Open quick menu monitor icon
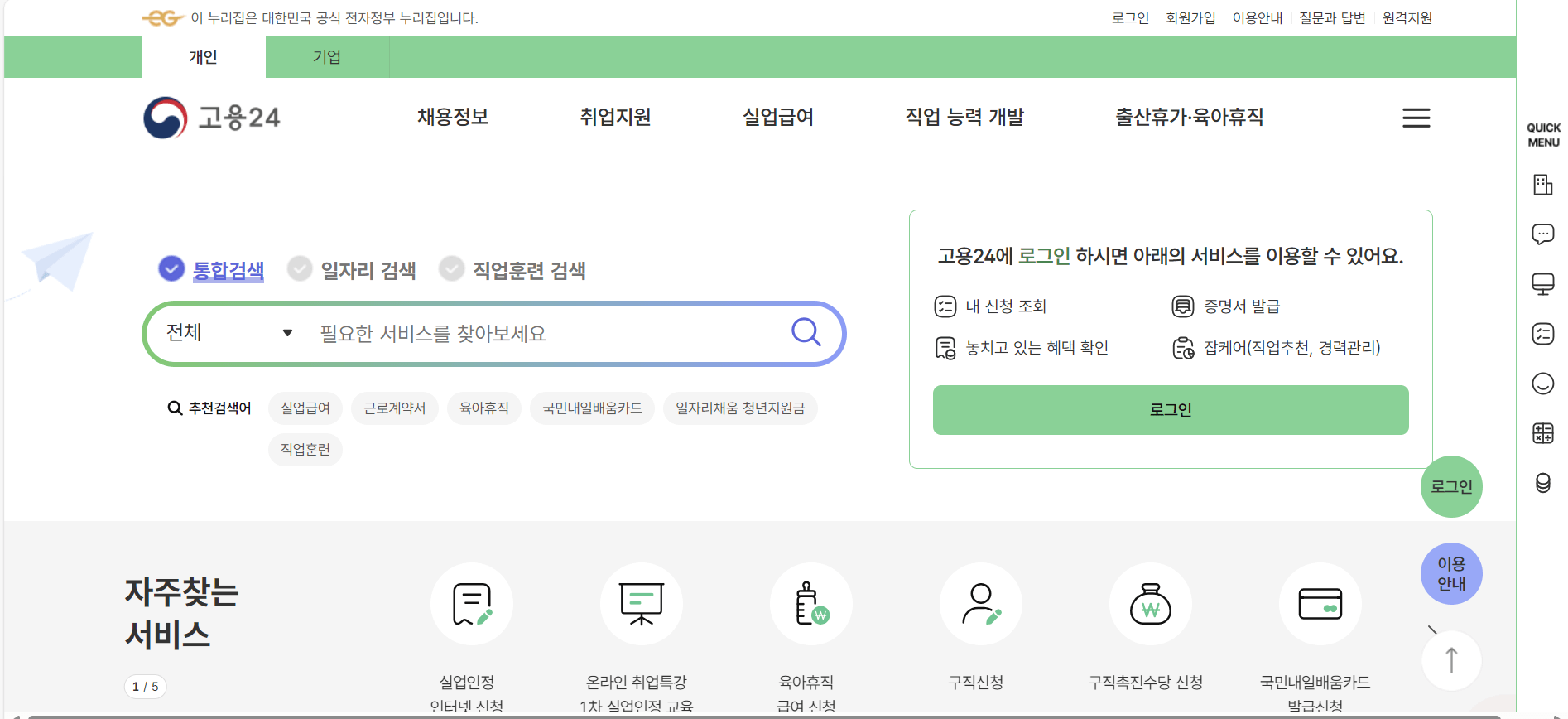1568x719 pixels. point(1542,284)
